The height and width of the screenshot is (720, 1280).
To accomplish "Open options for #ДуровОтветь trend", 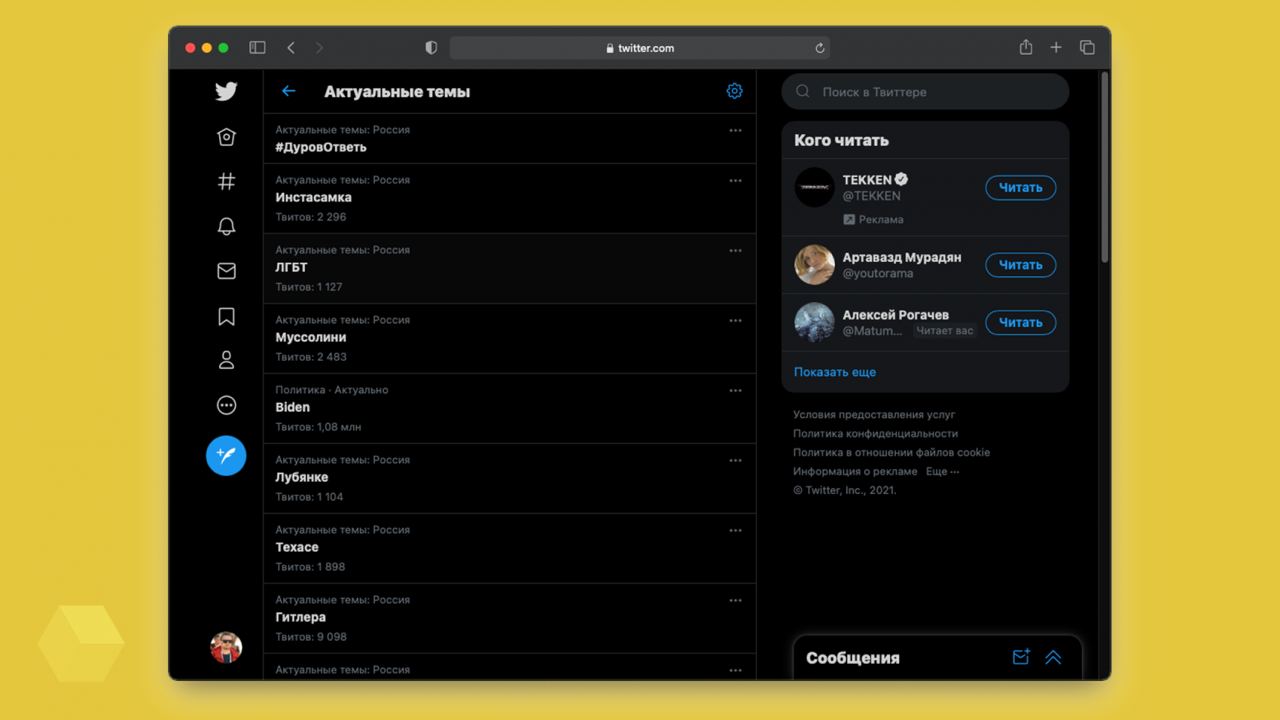I will [x=736, y=130].
